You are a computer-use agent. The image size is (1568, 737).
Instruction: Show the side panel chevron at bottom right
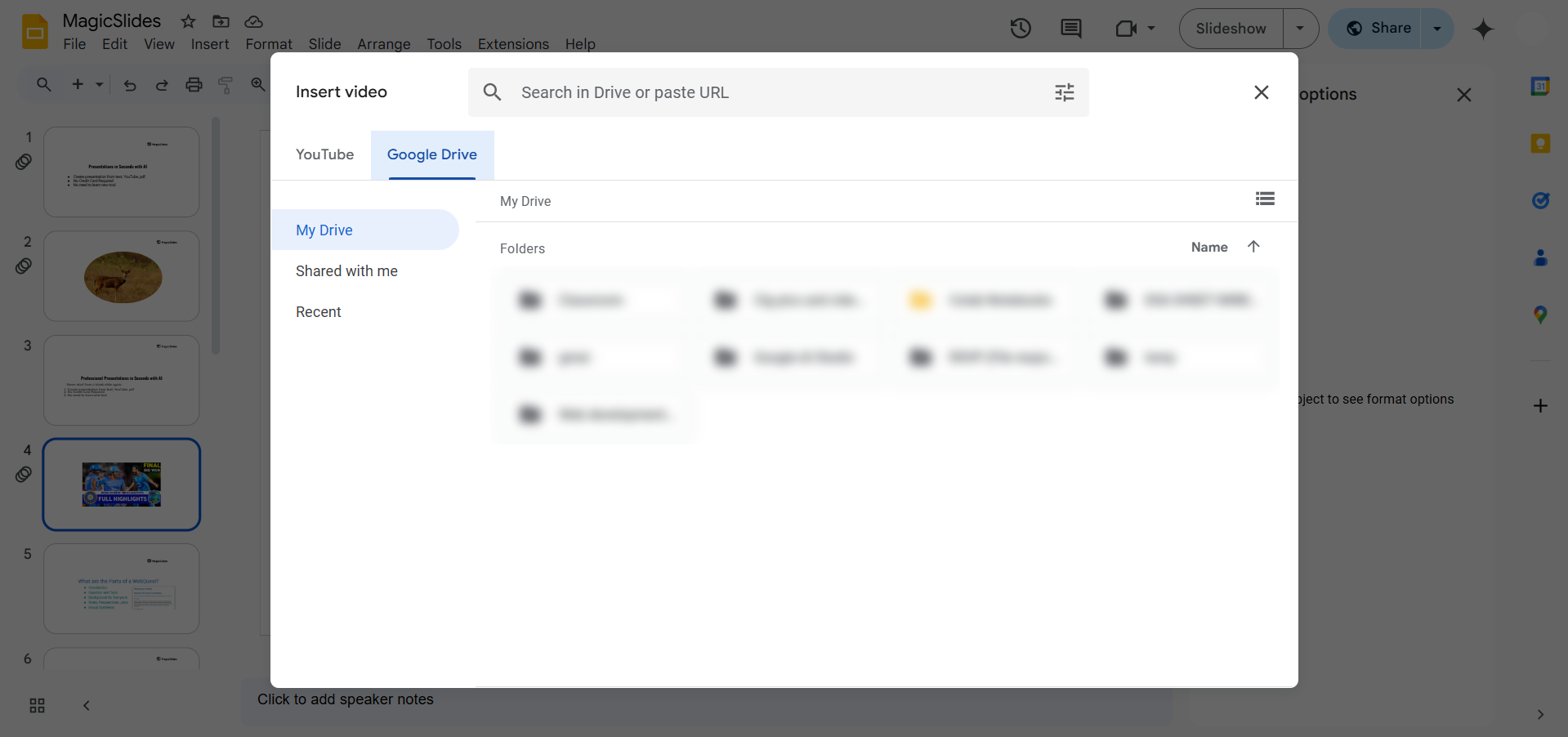[x=1540, y=715]
